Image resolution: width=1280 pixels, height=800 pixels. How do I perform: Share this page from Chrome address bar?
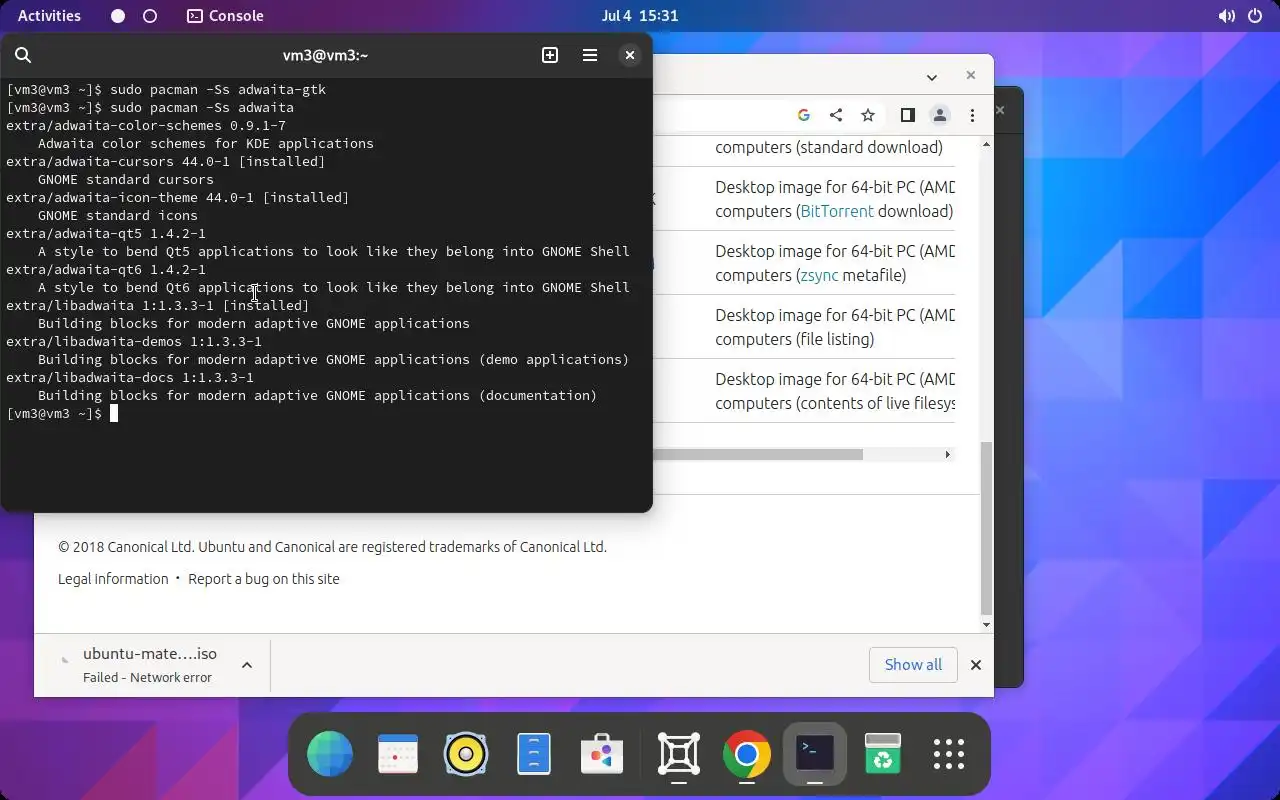click(836, 115)
